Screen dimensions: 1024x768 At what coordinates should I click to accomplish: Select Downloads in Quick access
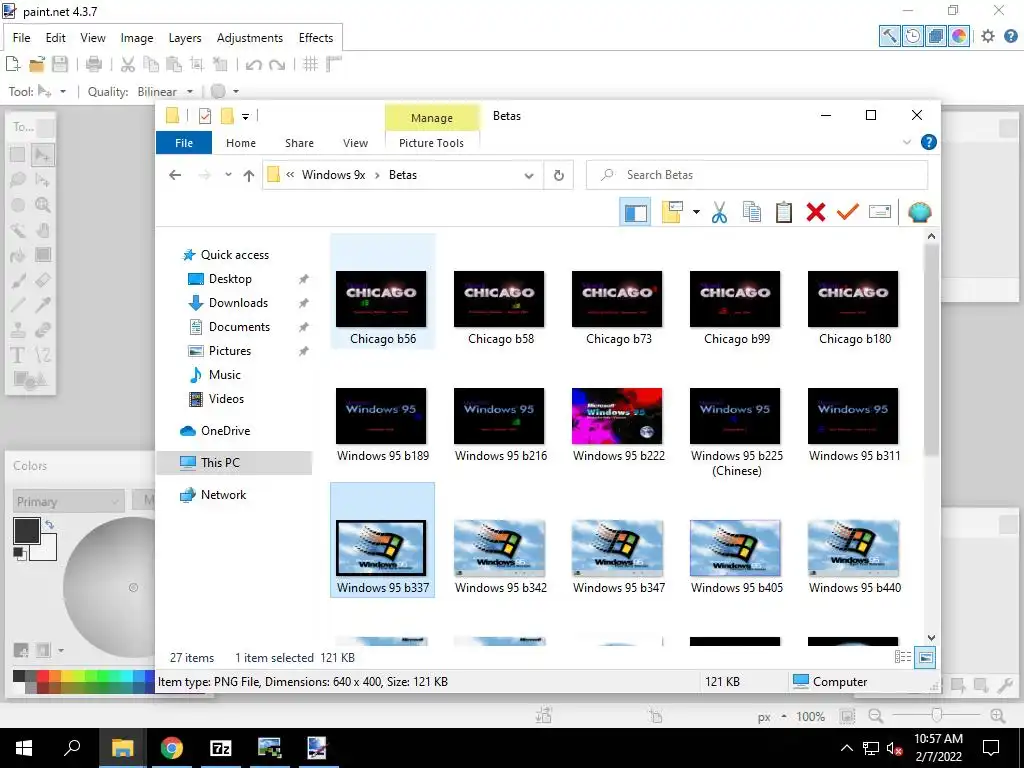tap(238, 303)
